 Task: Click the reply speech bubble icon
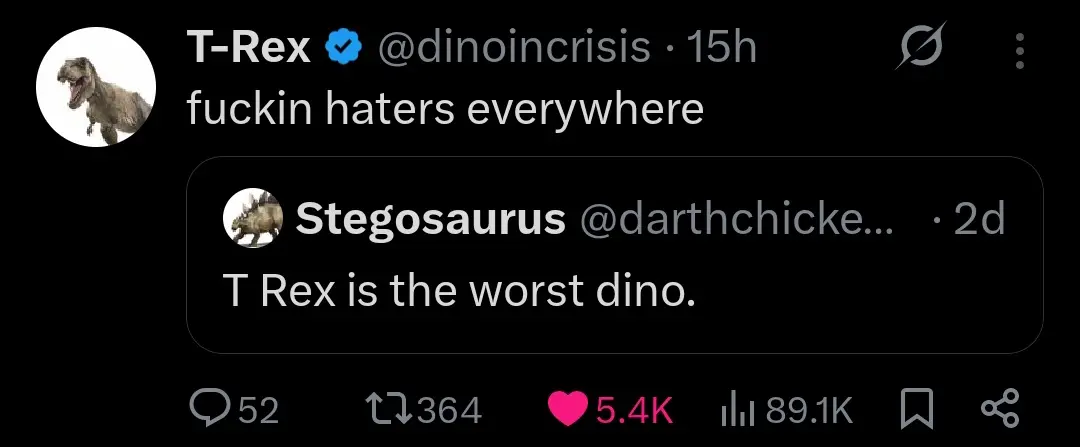coord(209,408)
